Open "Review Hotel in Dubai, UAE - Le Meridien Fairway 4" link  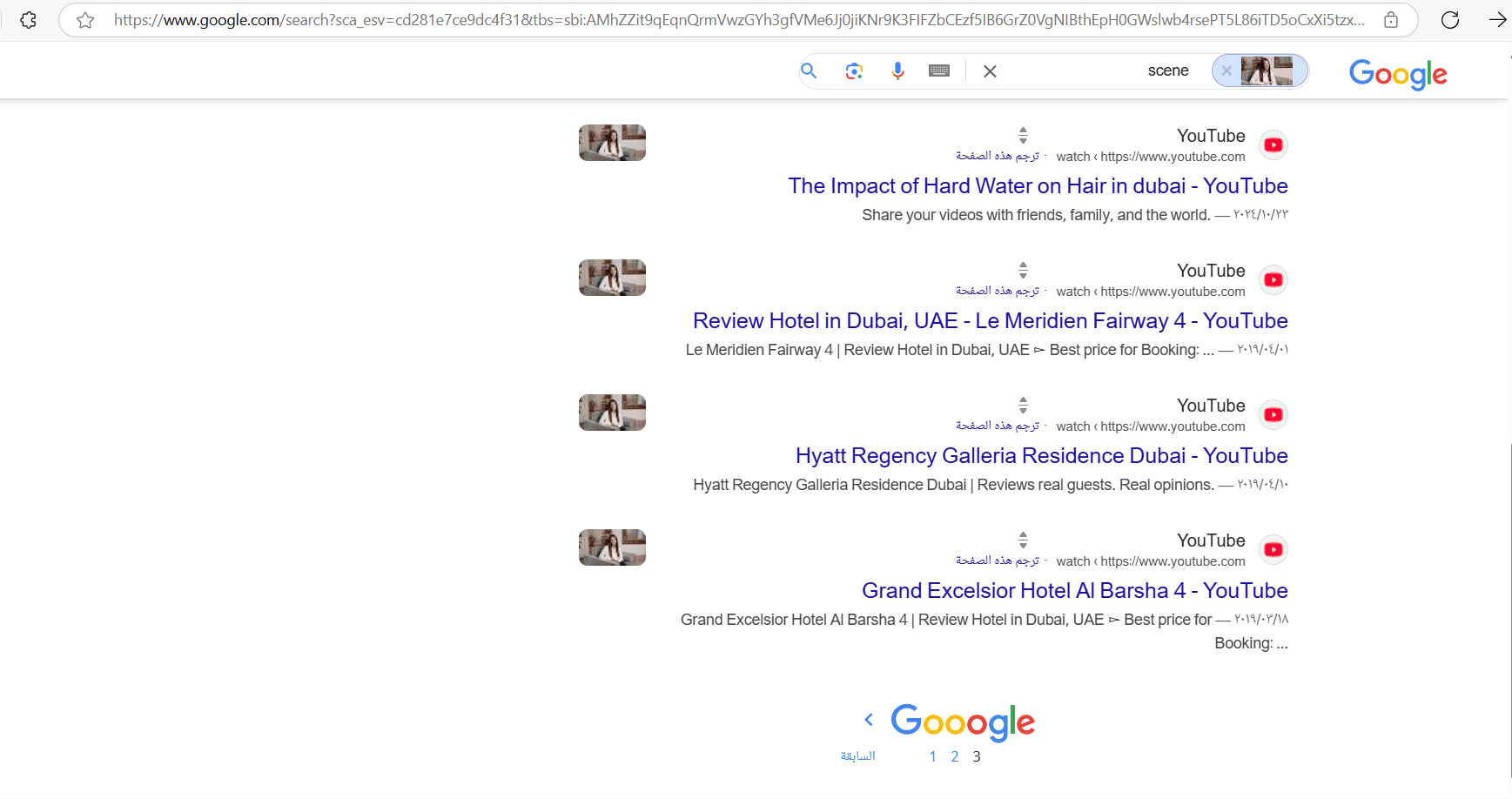pos(990,321)
